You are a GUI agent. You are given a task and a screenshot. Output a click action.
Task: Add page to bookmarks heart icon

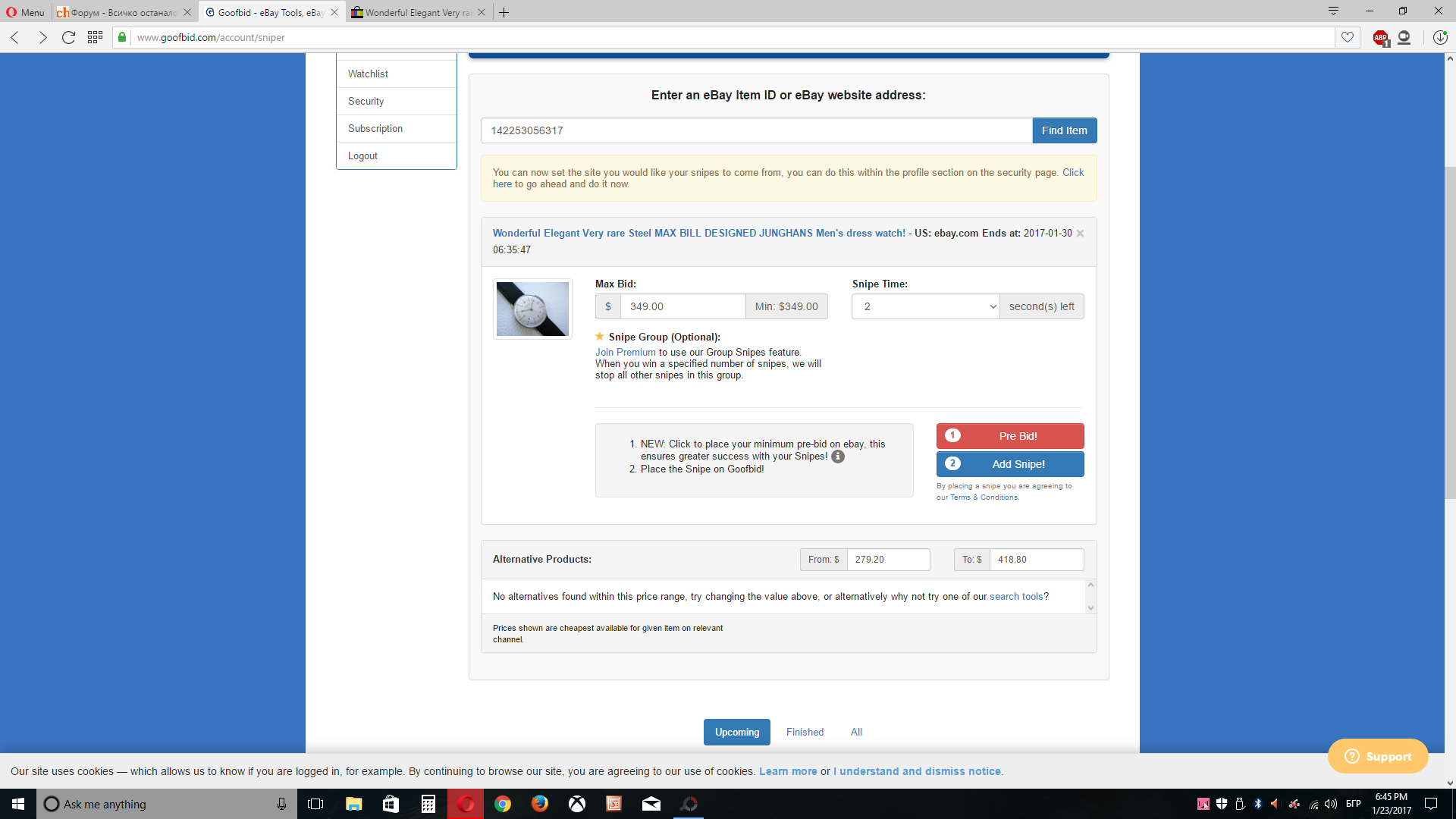pyautogui.click(x=1348, y=37)
